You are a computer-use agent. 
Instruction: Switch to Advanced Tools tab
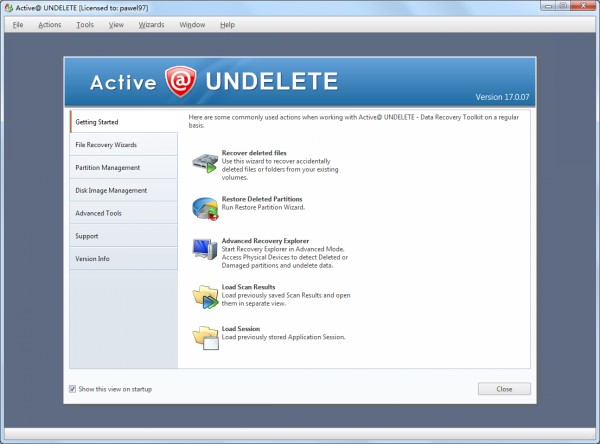124,213
